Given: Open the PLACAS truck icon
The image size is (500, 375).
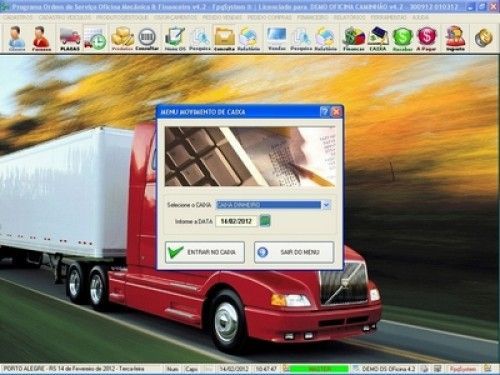Looking at the screenshot, I should 70,38.
